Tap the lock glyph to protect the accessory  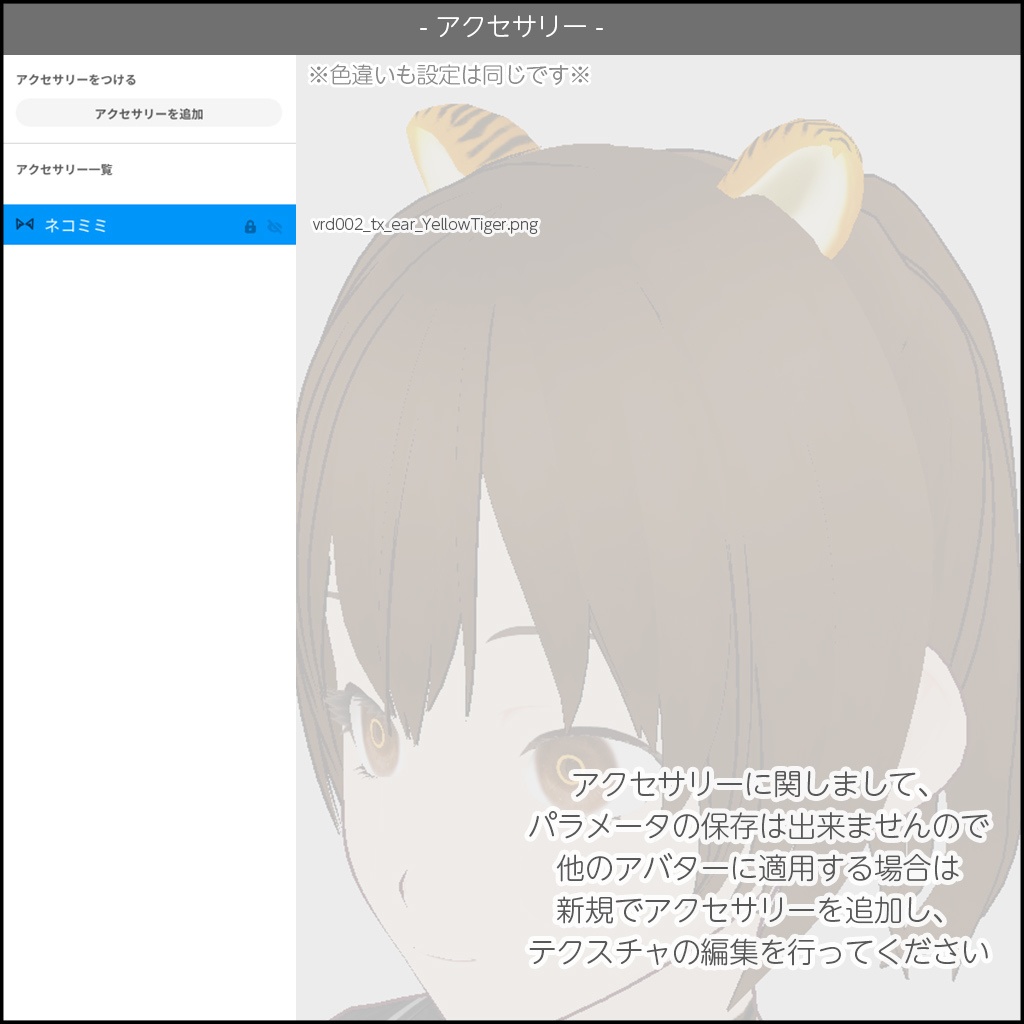point(248,224)
